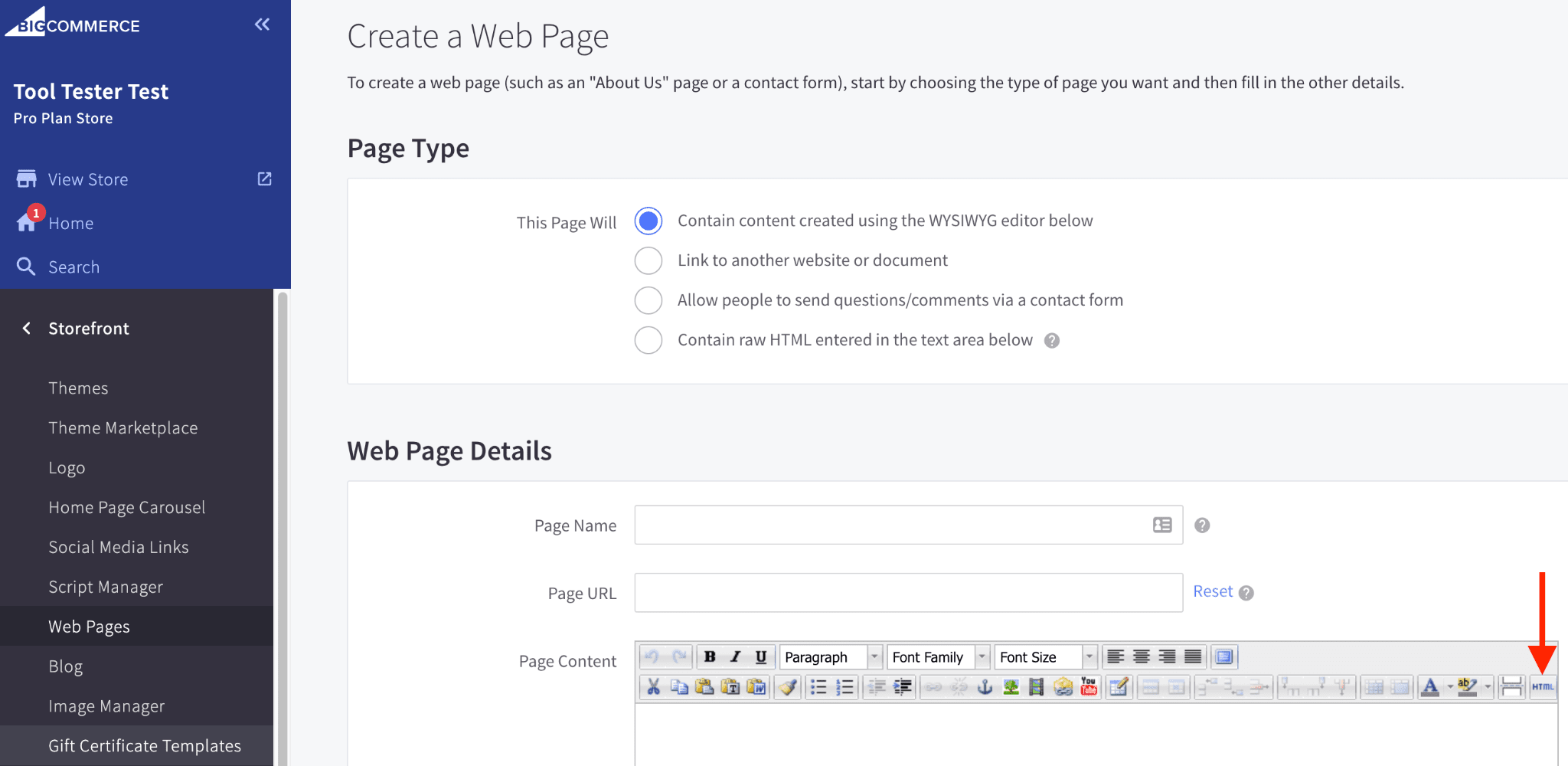Click the YouTube video icon

point(1089,687)
